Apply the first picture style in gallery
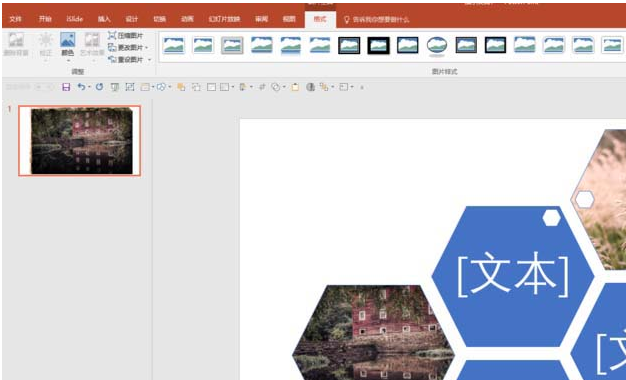 tap(174, 45)
